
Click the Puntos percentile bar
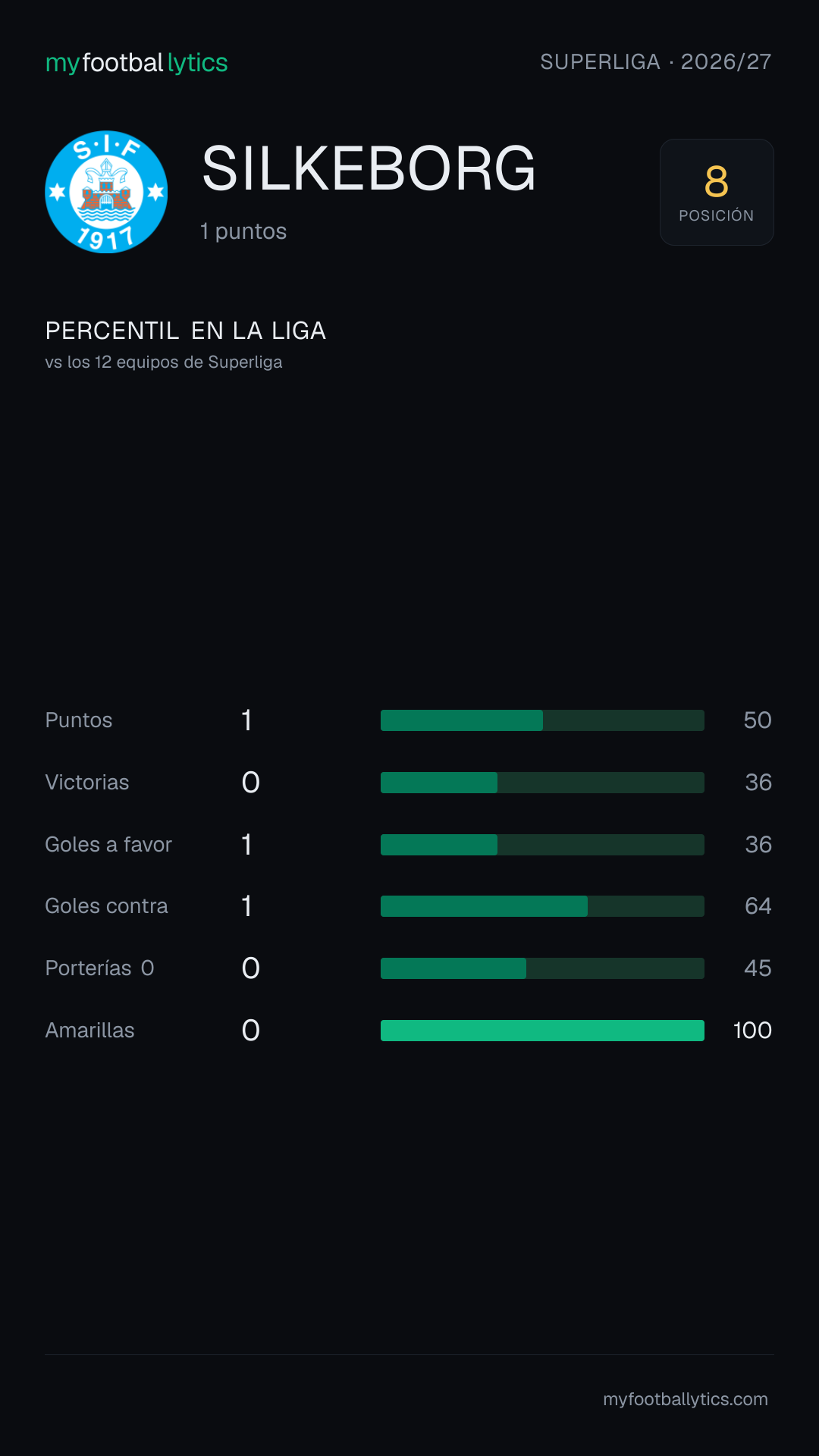(x=542, y=720)
